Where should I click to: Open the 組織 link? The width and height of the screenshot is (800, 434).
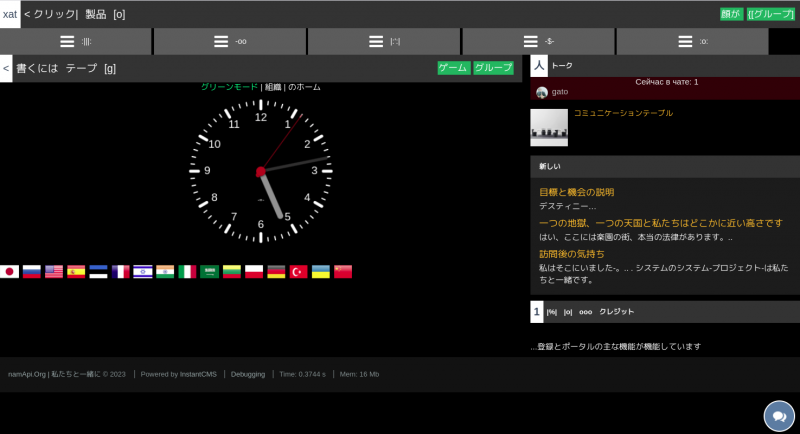coord(273,87)
